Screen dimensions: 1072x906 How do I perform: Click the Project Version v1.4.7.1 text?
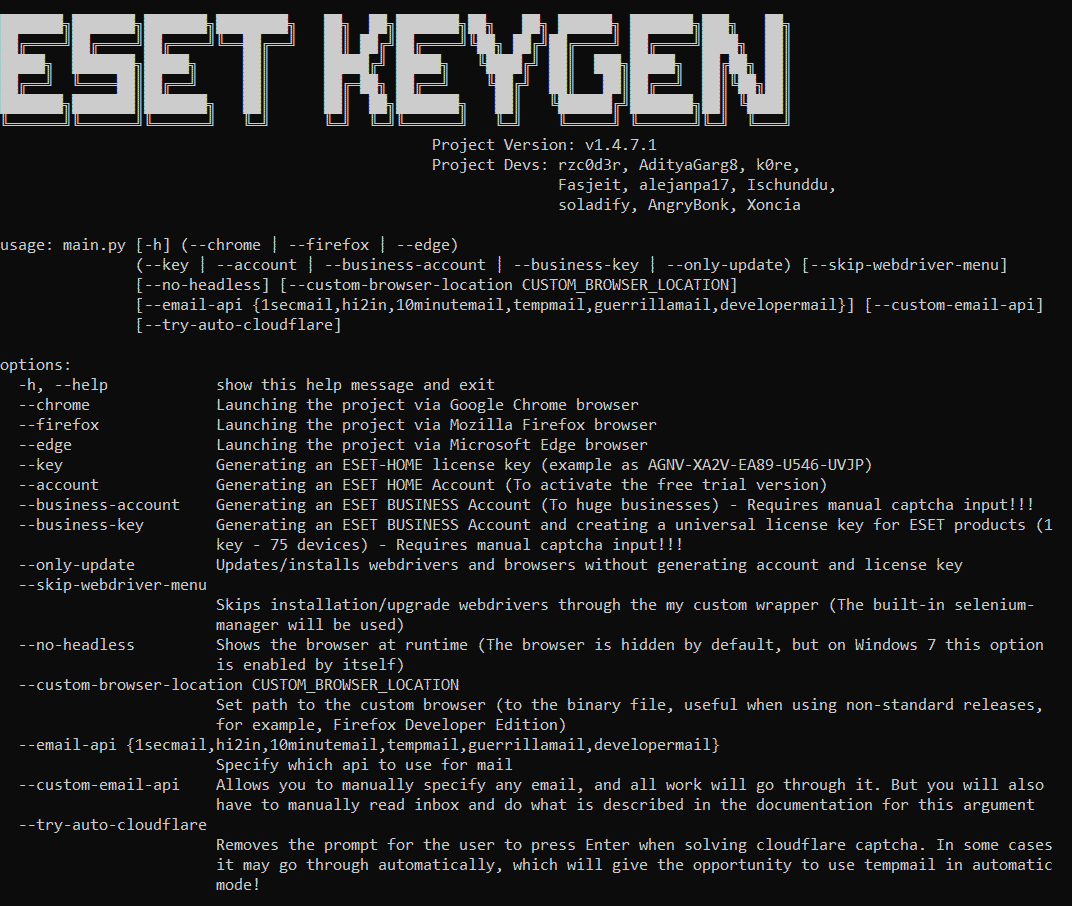point(544,145)
